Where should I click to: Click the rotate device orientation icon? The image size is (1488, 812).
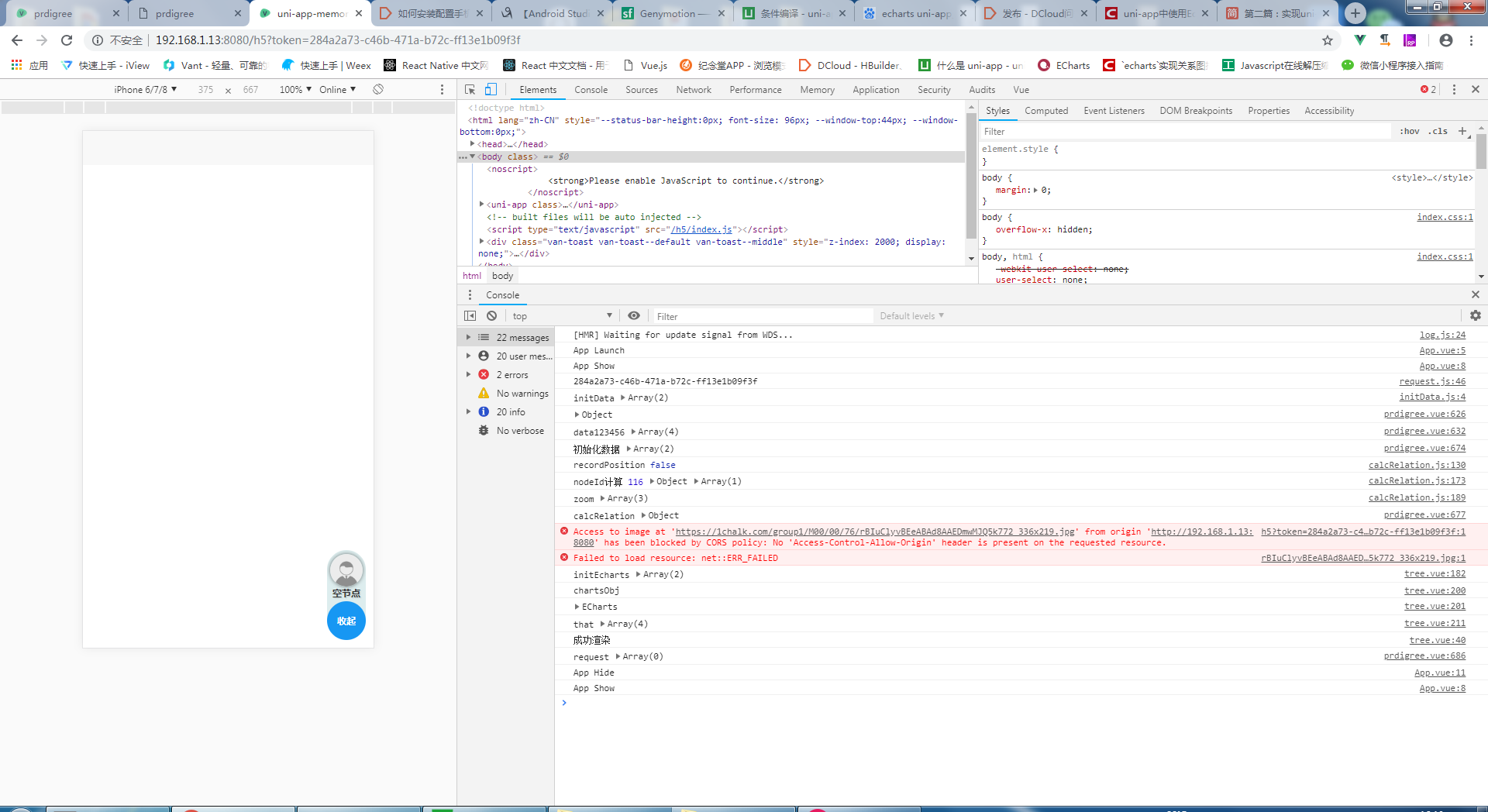click(378, 89)
